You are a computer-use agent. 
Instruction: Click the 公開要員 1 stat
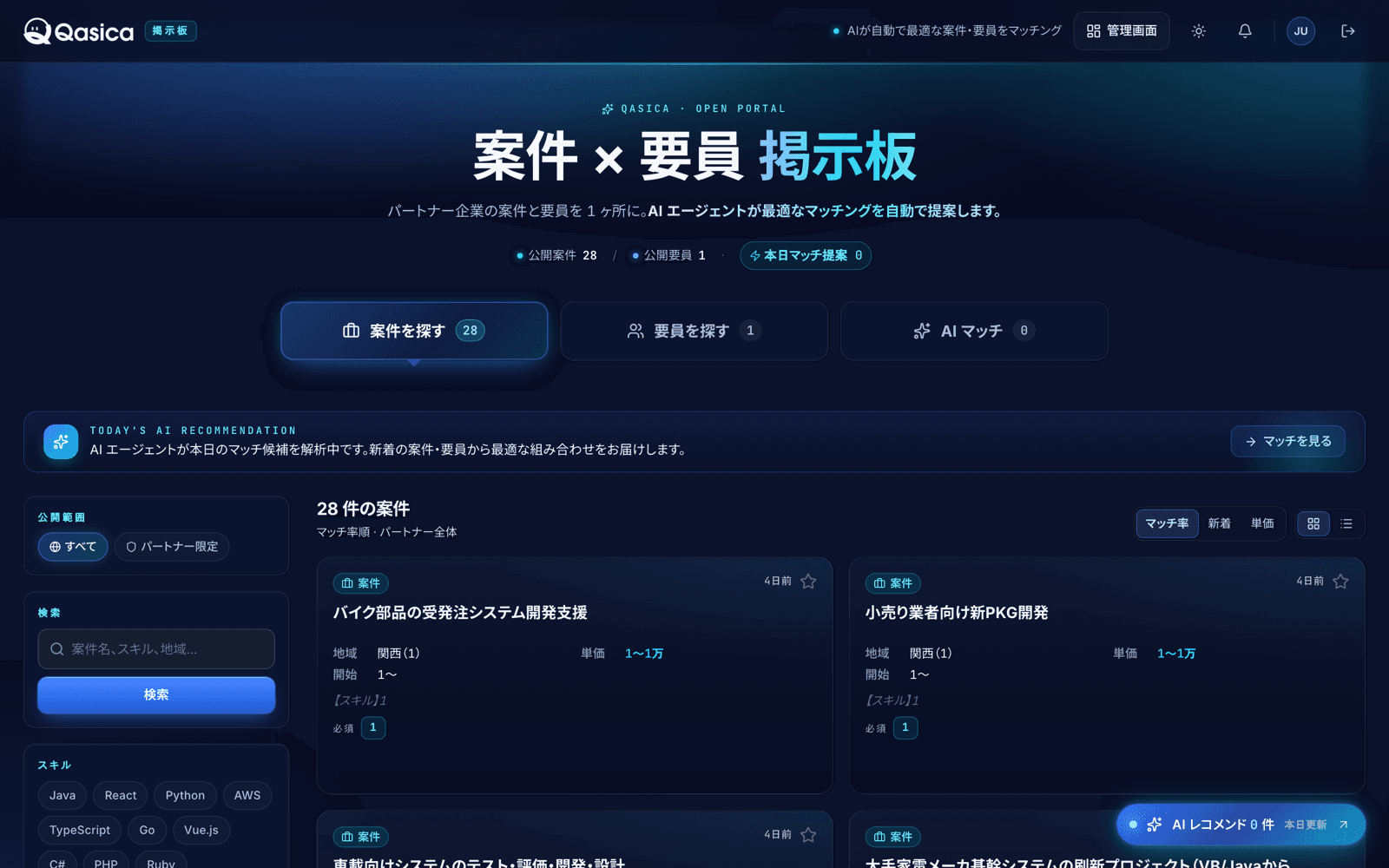(668, 255)
